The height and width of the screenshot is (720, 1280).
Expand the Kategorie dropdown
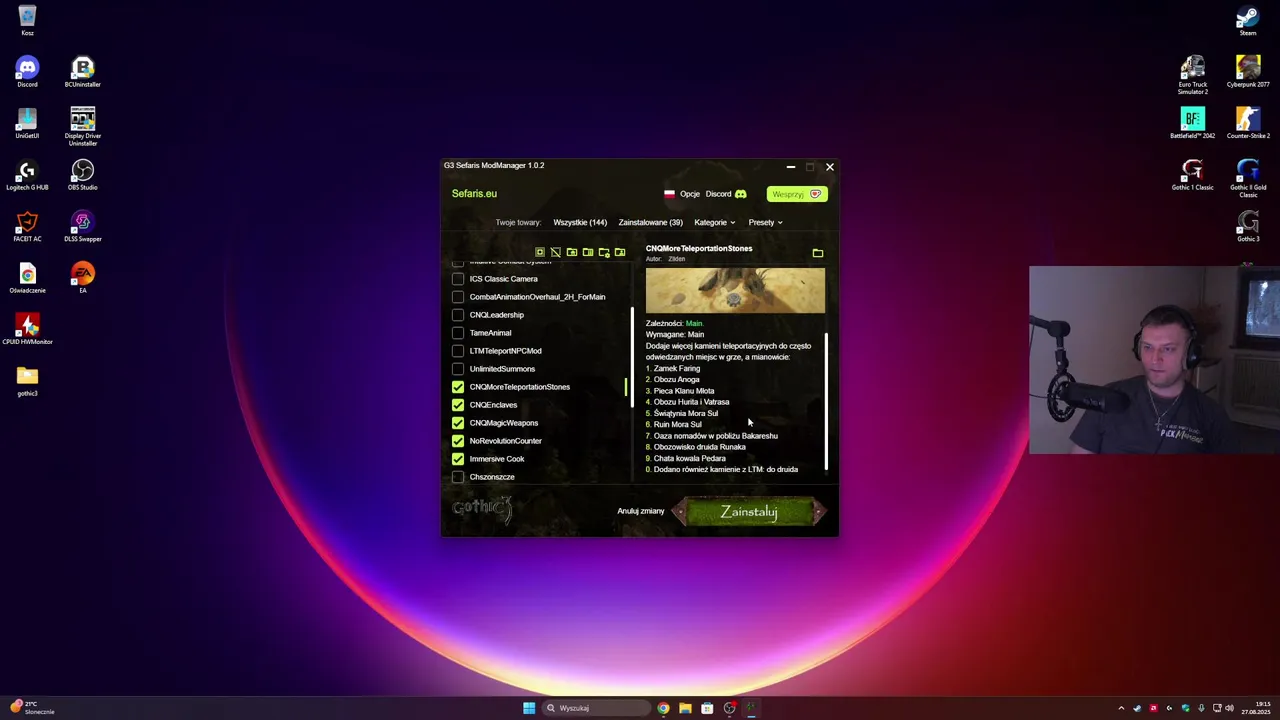click(714, 222)
